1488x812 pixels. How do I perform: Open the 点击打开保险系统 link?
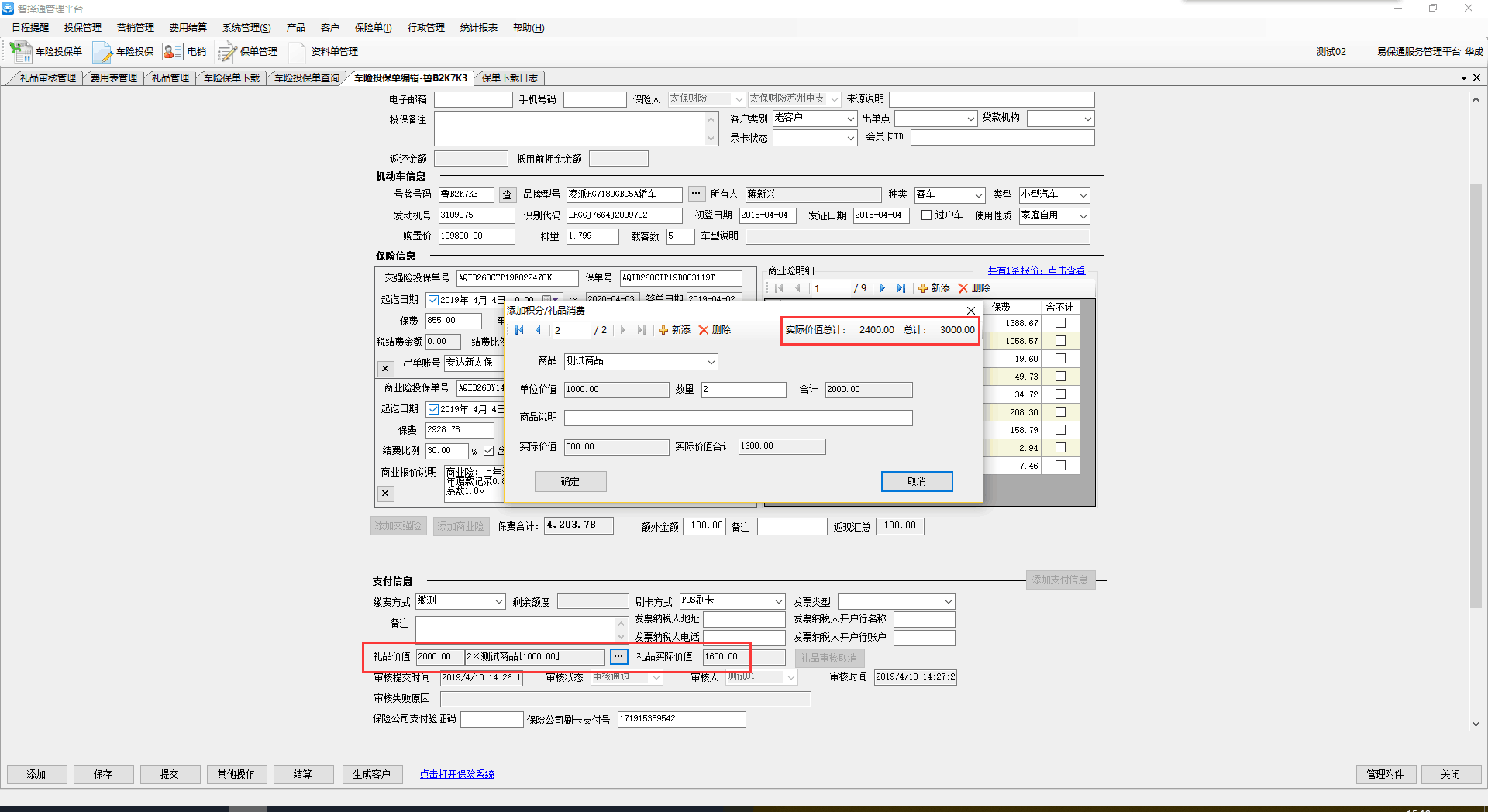456,774
